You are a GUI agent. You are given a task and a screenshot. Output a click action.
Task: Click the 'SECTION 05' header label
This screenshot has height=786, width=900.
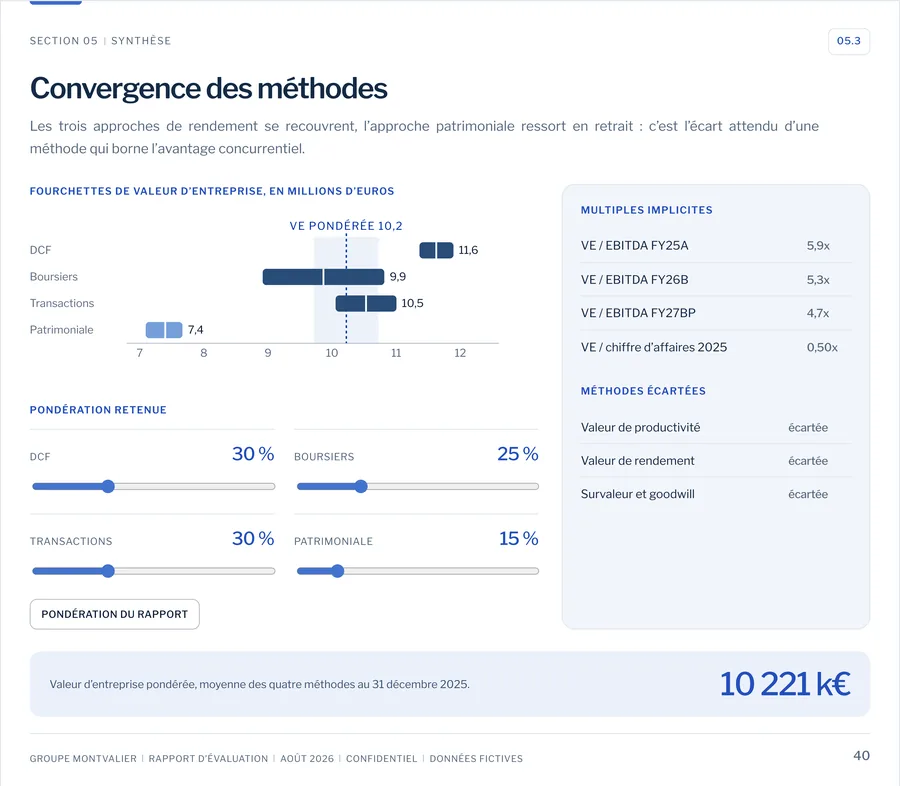pos(64,41)
